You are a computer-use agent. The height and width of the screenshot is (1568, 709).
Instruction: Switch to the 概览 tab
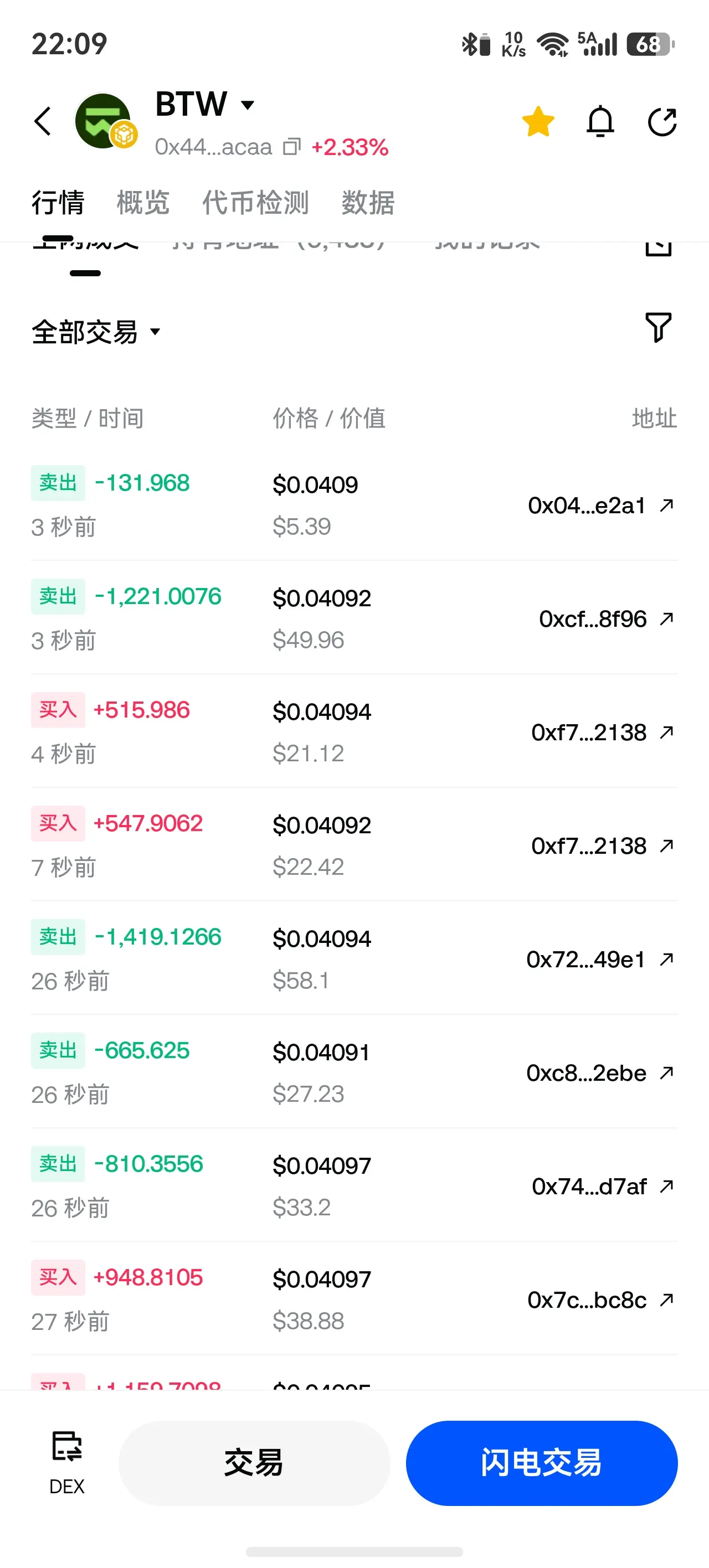143,202
